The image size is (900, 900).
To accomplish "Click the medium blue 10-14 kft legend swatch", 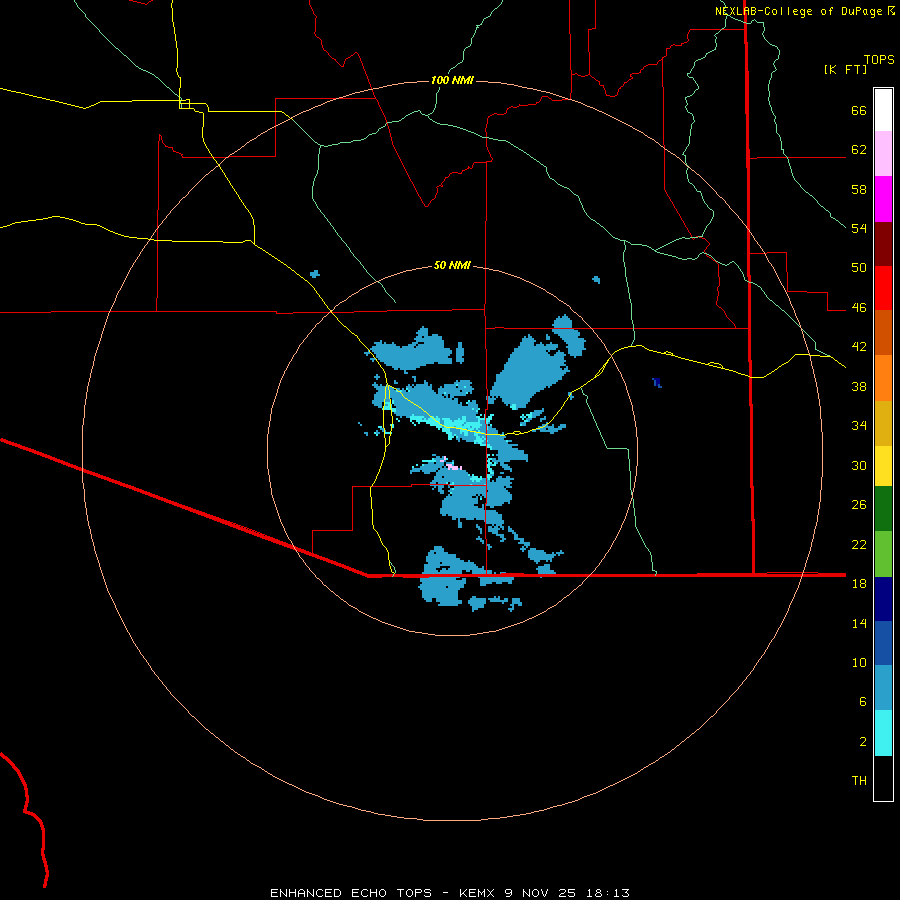I will 883,643.
